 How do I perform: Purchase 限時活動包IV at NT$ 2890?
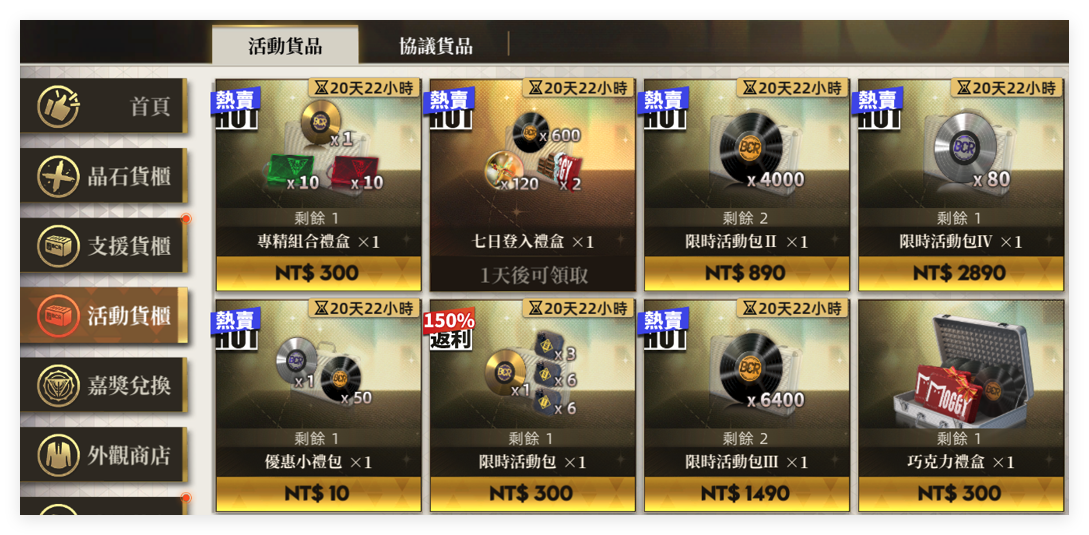961,274
